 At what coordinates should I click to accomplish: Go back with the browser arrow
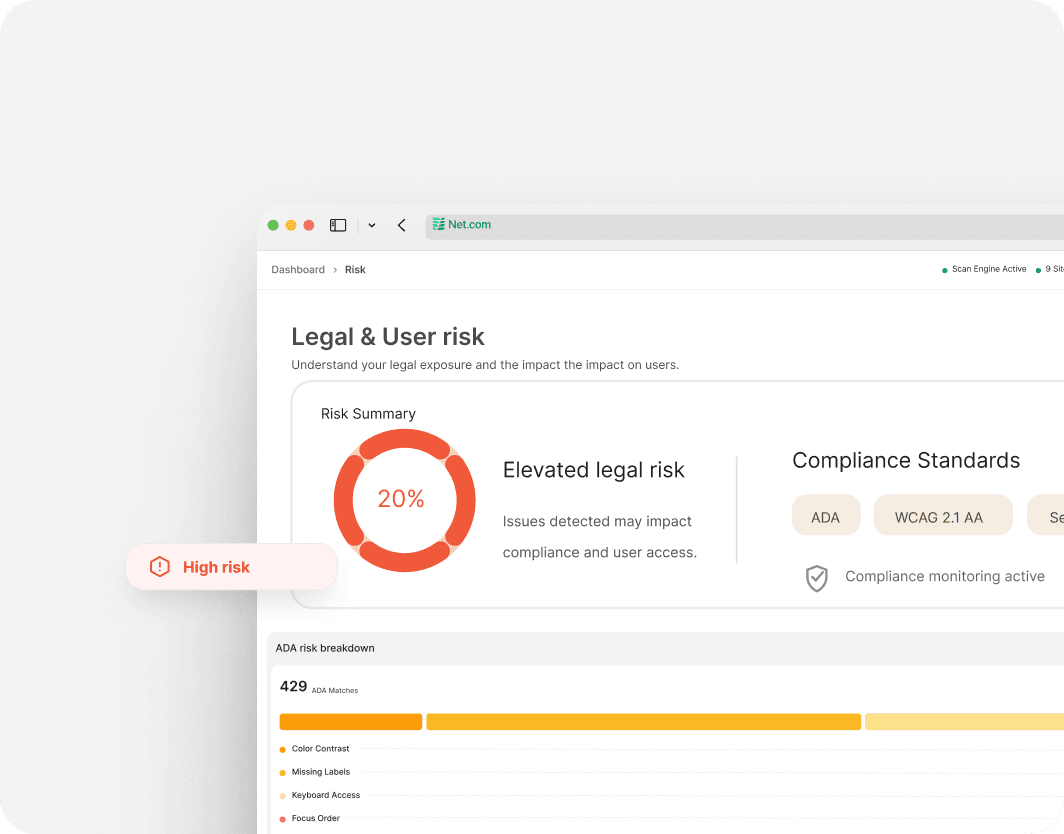pos(402,225)
